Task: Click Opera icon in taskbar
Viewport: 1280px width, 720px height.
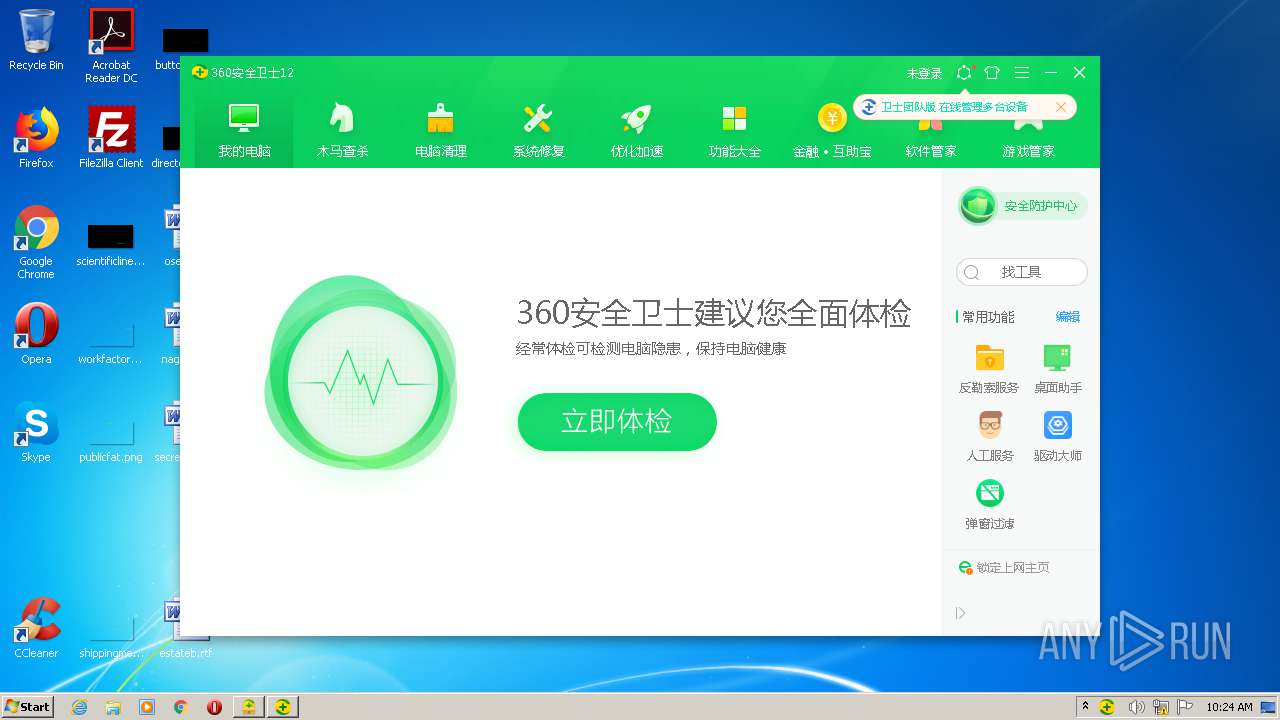Action: point(214,707)
